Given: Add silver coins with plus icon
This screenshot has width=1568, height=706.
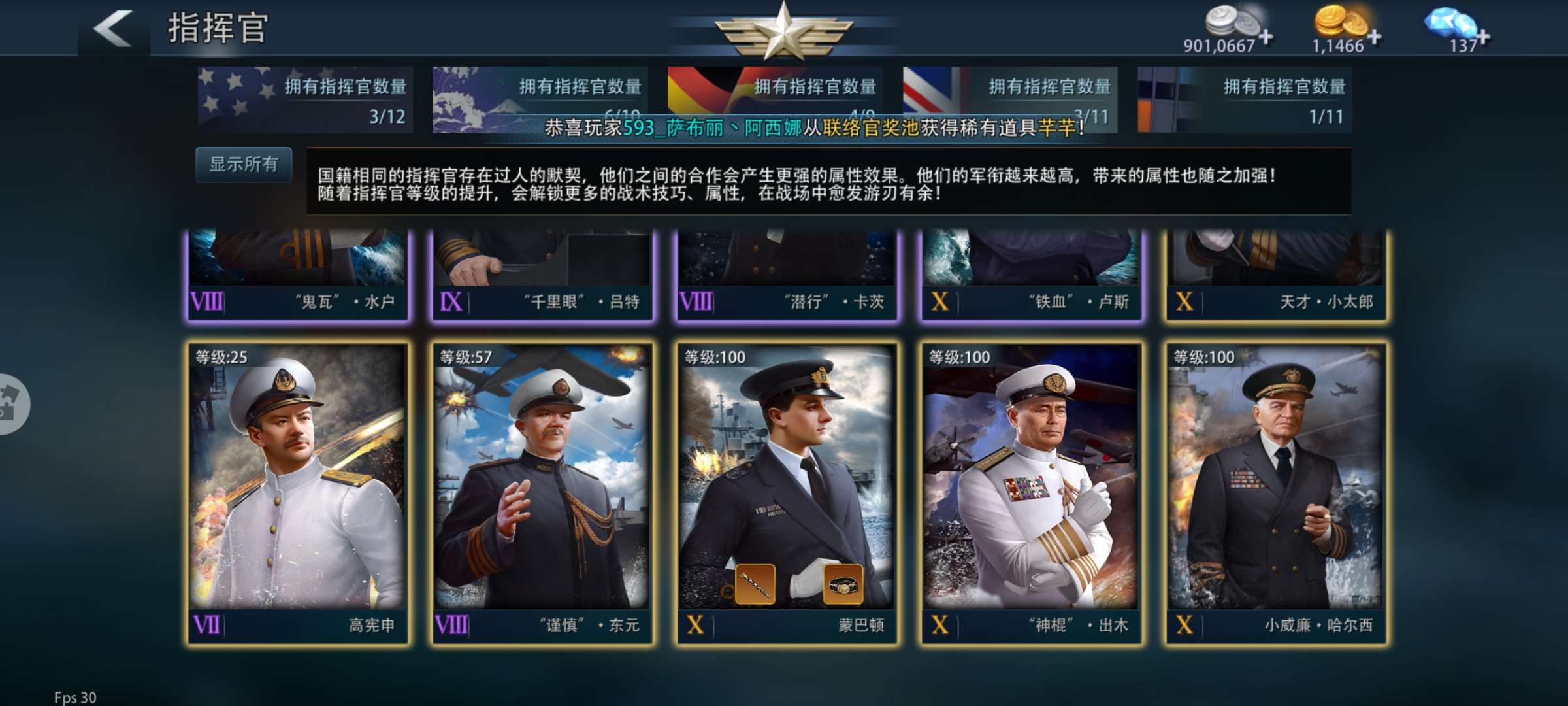Looking at the screenshot, I should [x=1266, y=37].
